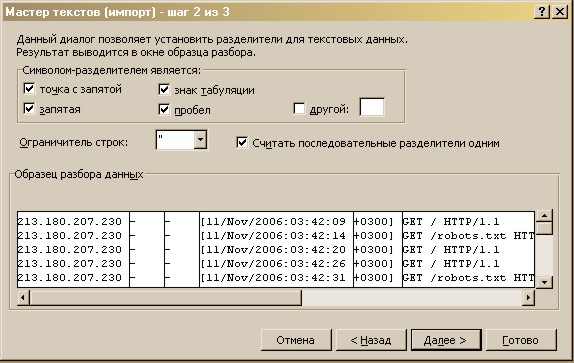This screenshot has width=574, height=363.
Task: Proceed with the "Далее >" button
Action: (x=446, y=340)
